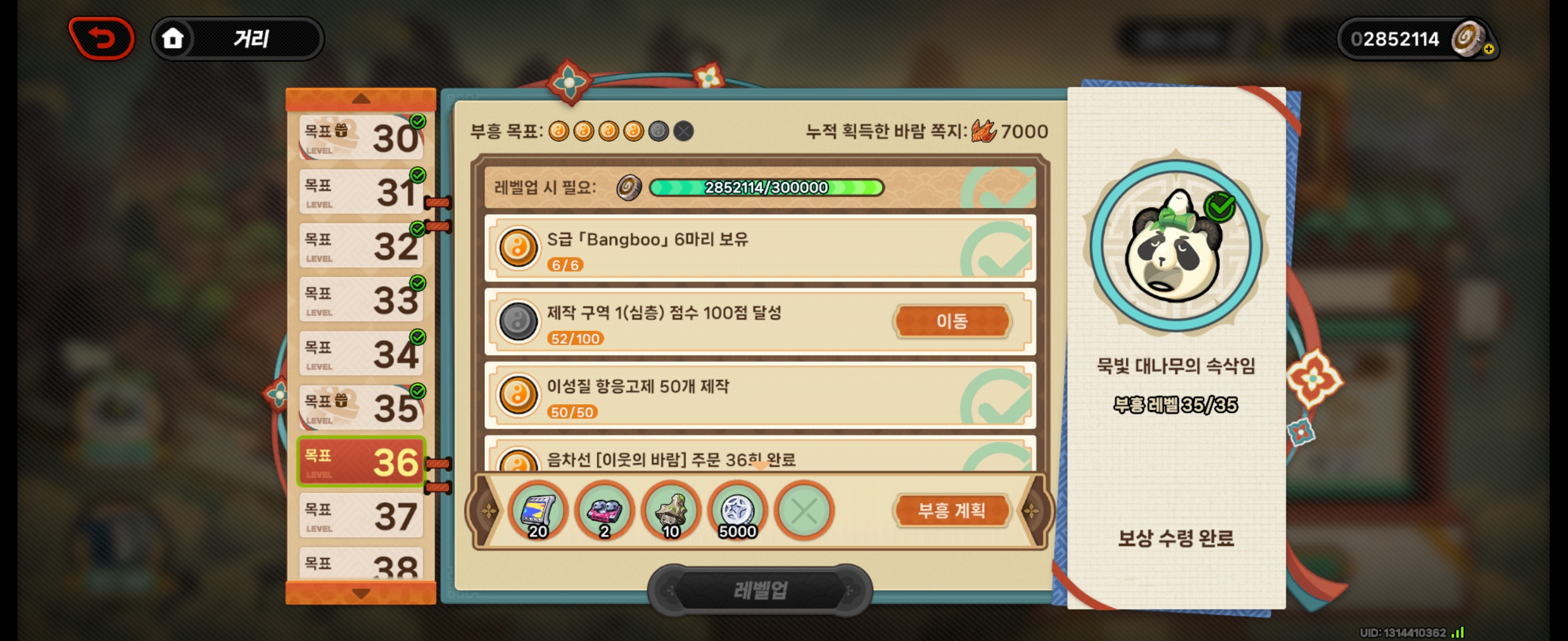Tap the empty X reward slot
Image resolution: width=1568 pixels, height=641 pixels.
click(804, 511)
